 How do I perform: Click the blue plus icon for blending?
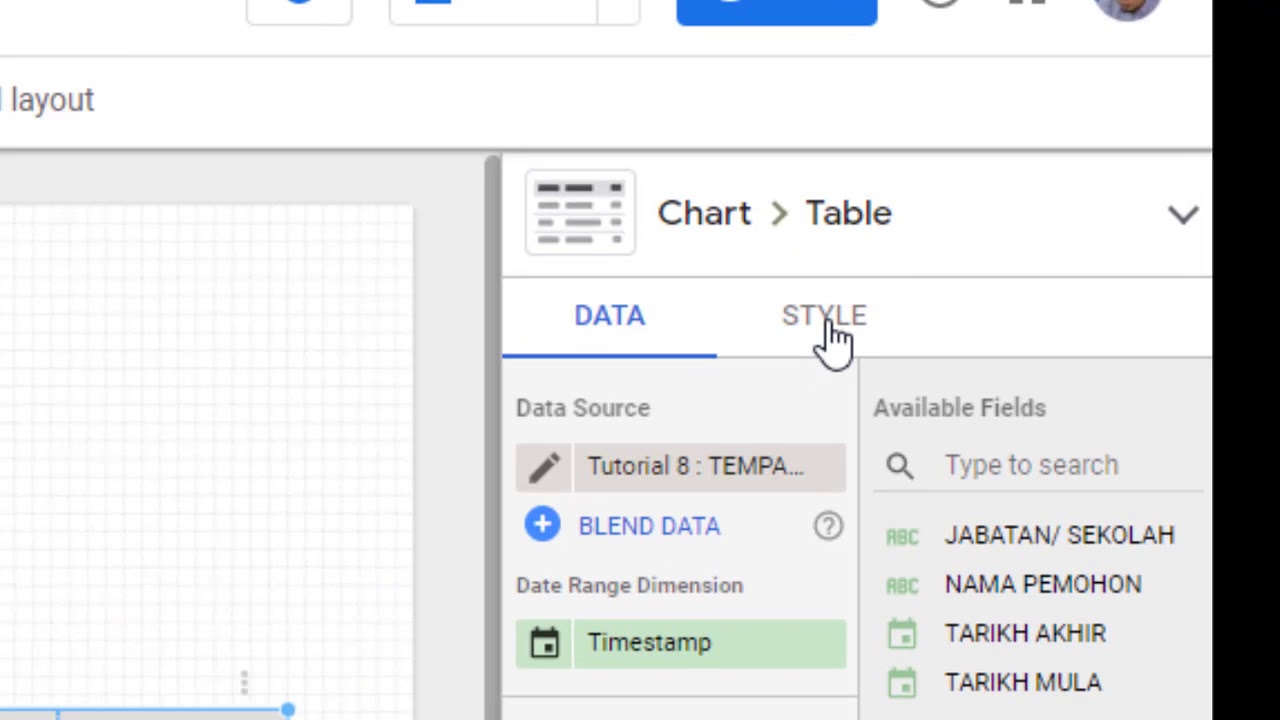coord(542,525)
